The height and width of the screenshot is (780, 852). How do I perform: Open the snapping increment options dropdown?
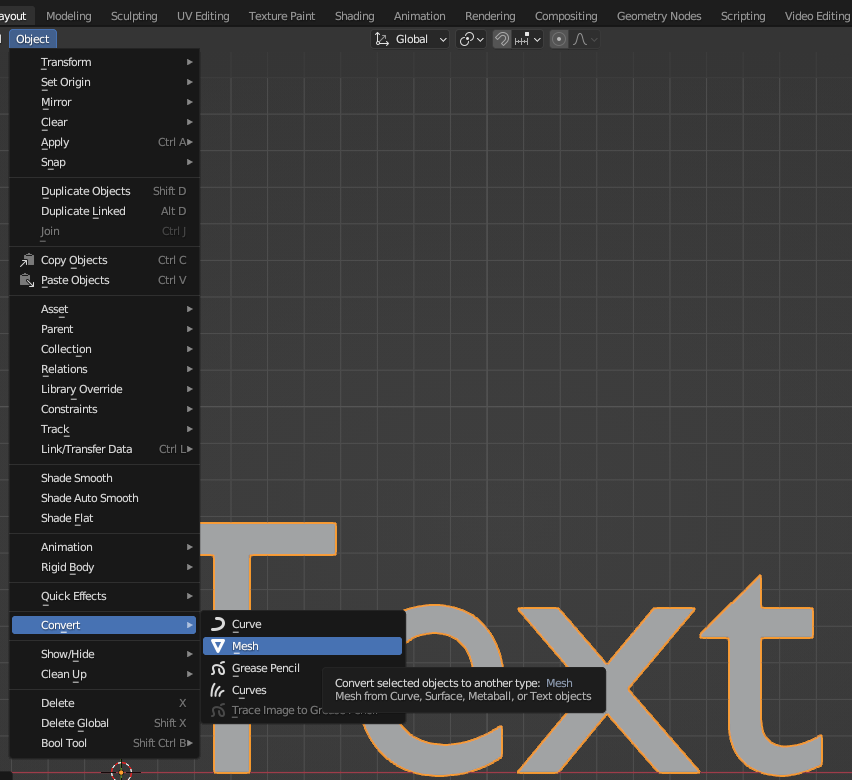(528, 39)
